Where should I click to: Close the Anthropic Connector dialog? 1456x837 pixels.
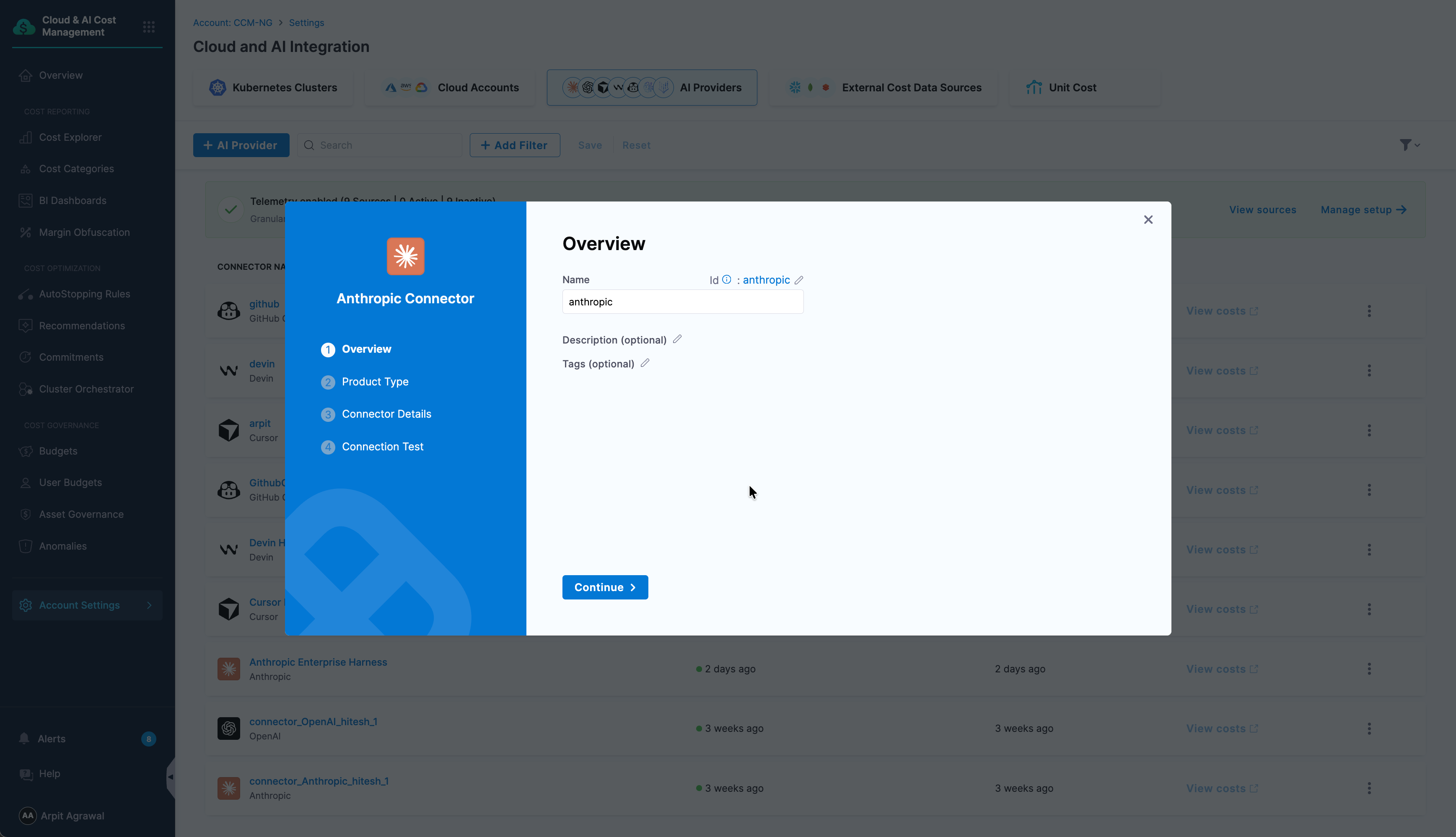[1148, 220]
